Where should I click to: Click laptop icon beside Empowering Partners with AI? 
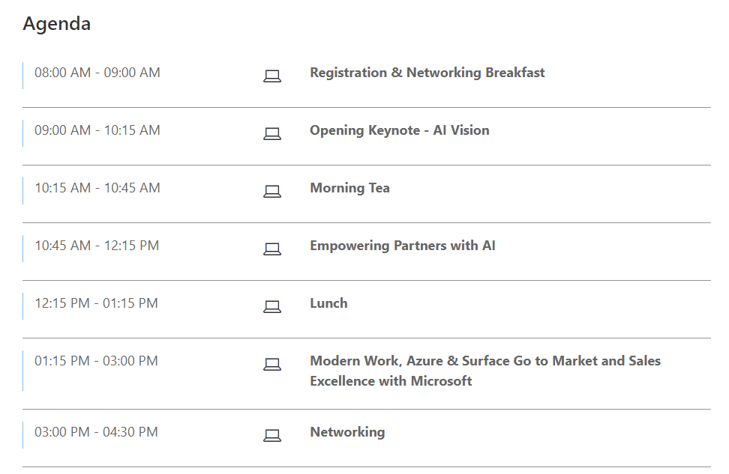[272, 249]
